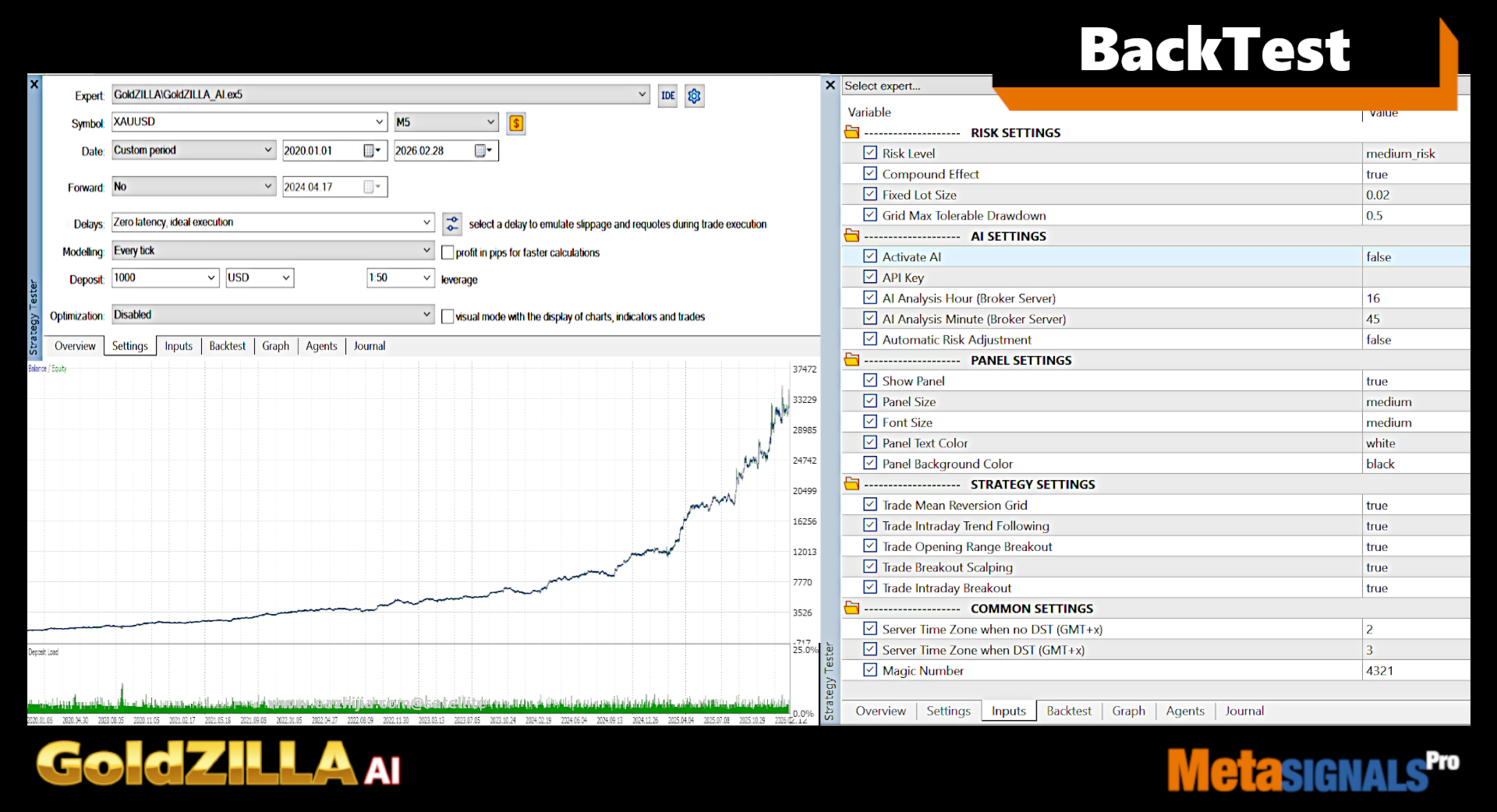Toggle Trade Mean Reversion Grid checkbox
Image resolution: width=1497 pixels, height=812 pixels.
point(870,504)
